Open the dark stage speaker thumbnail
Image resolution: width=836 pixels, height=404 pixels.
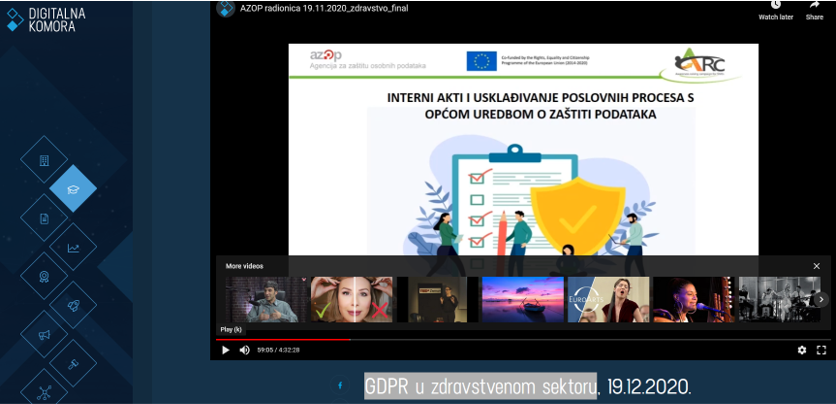(x=437, y=300)
